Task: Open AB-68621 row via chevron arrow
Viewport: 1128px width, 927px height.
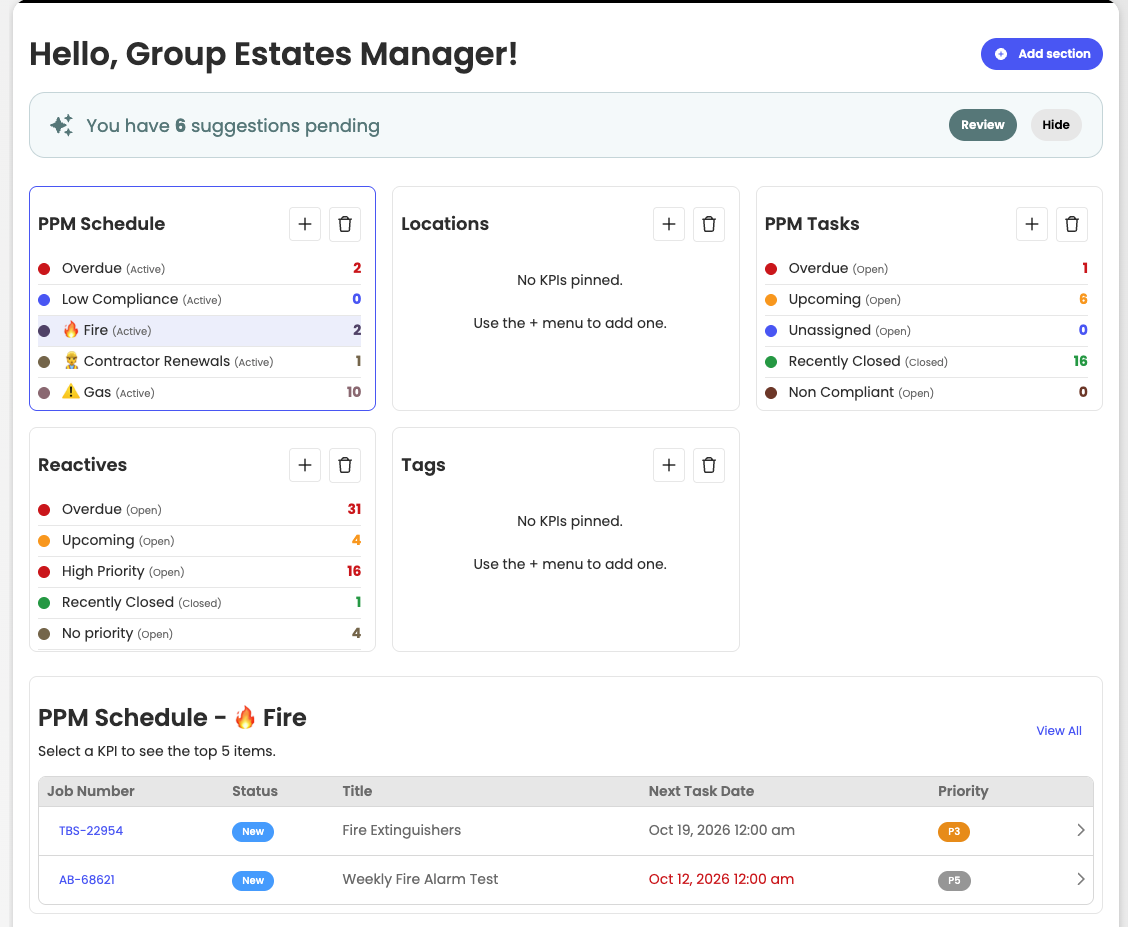Action: click(1080, 880)
